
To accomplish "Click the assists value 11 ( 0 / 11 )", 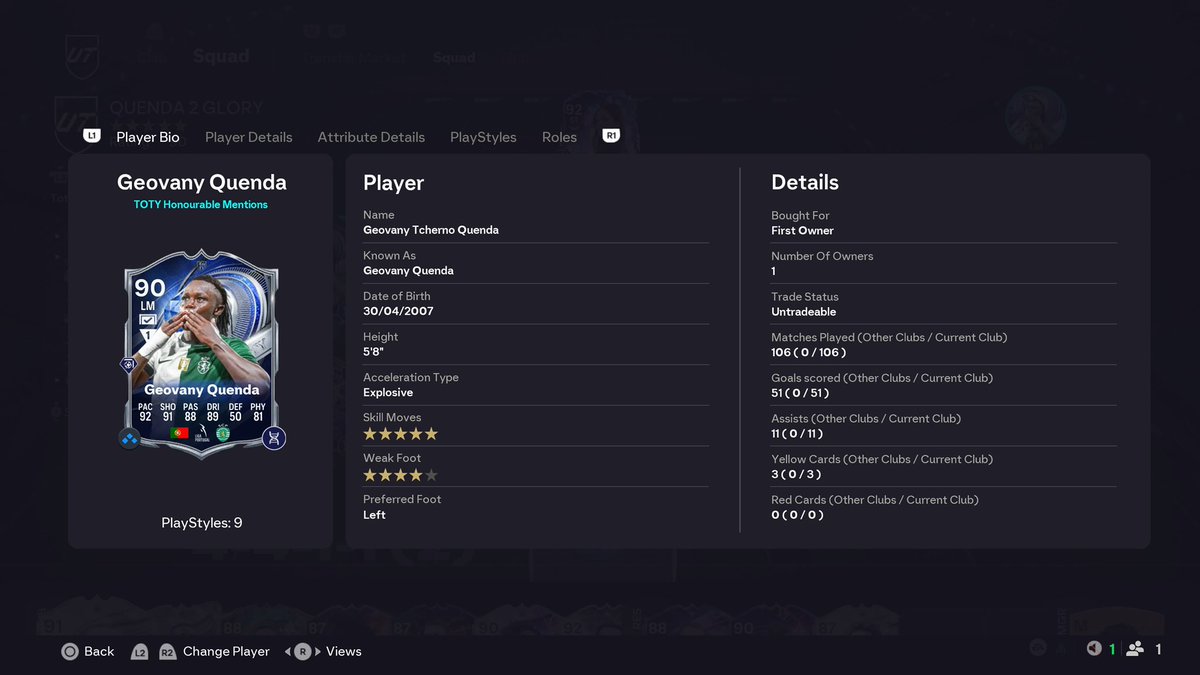I will pyautogui.click(x=798, y=434).
